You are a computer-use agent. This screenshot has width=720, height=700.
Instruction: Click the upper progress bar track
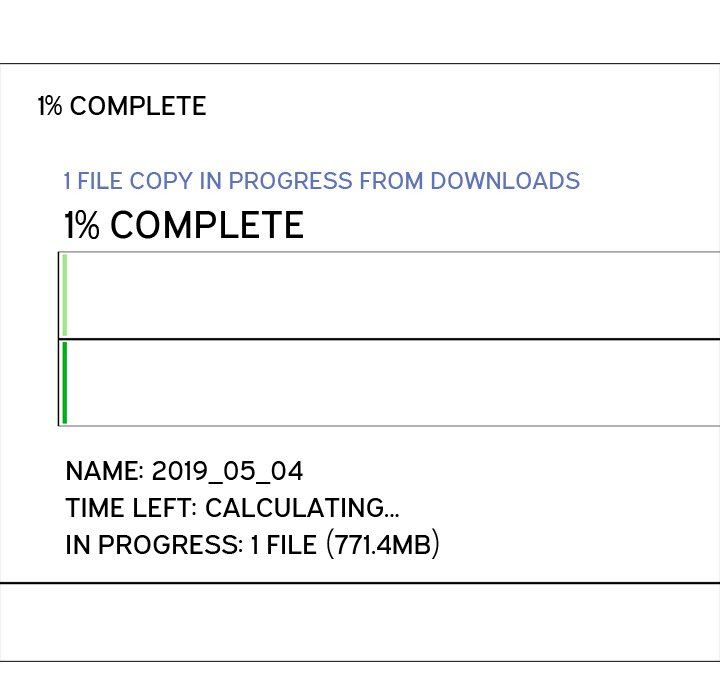coord(390,295)
